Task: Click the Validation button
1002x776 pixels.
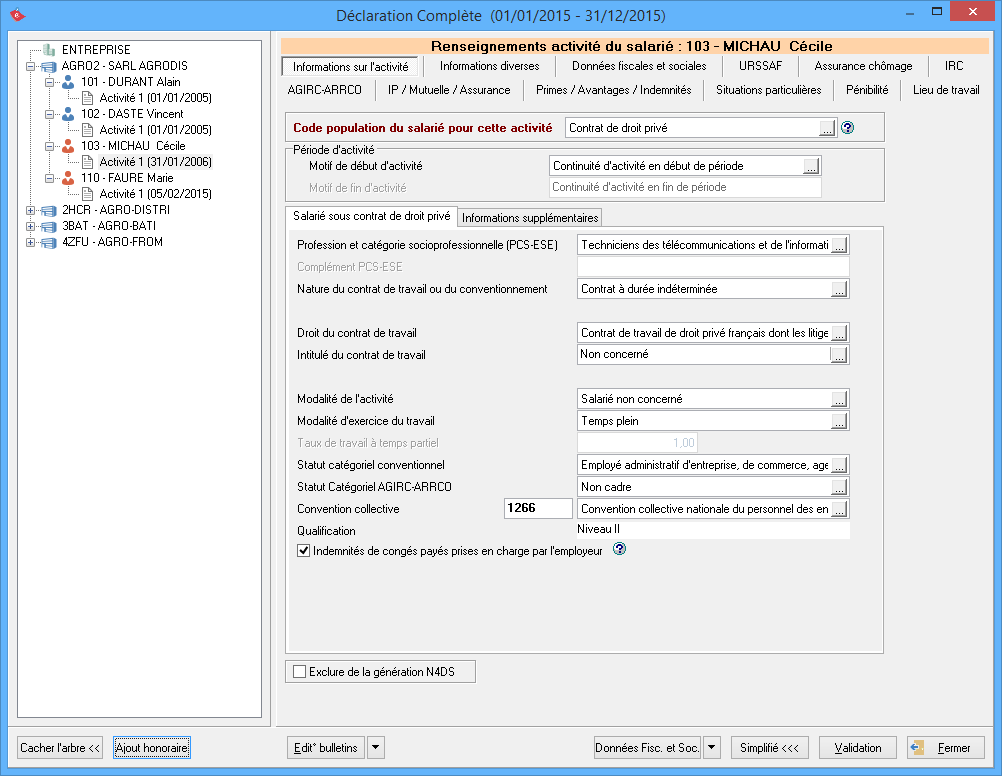Action: click(x=857, y=747)
